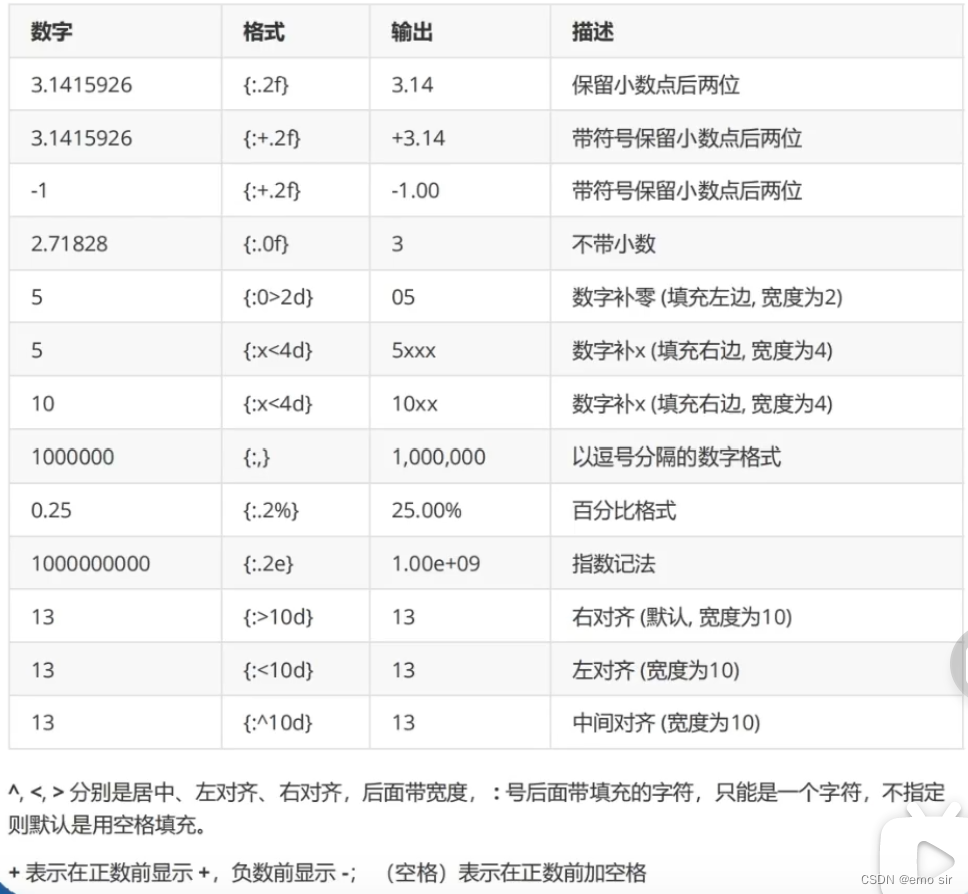968x894 pixels.
Task: Click the 25.00% output value
Action: 425,509
